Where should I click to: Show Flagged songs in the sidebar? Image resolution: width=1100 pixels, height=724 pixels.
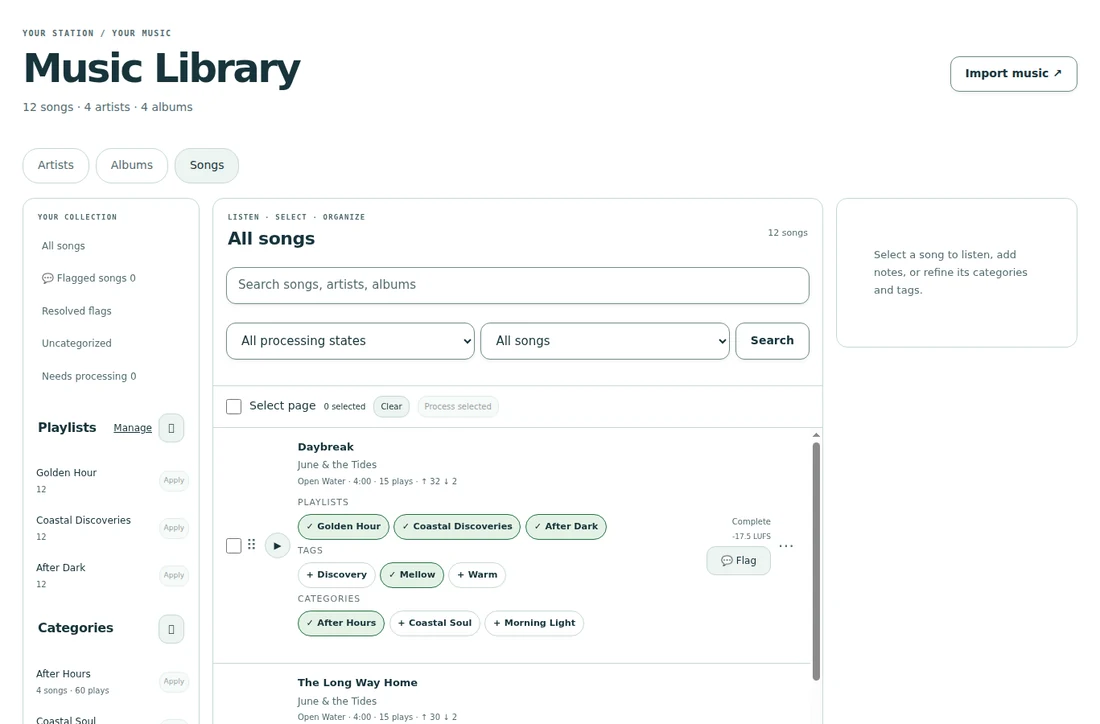[88, 279]
